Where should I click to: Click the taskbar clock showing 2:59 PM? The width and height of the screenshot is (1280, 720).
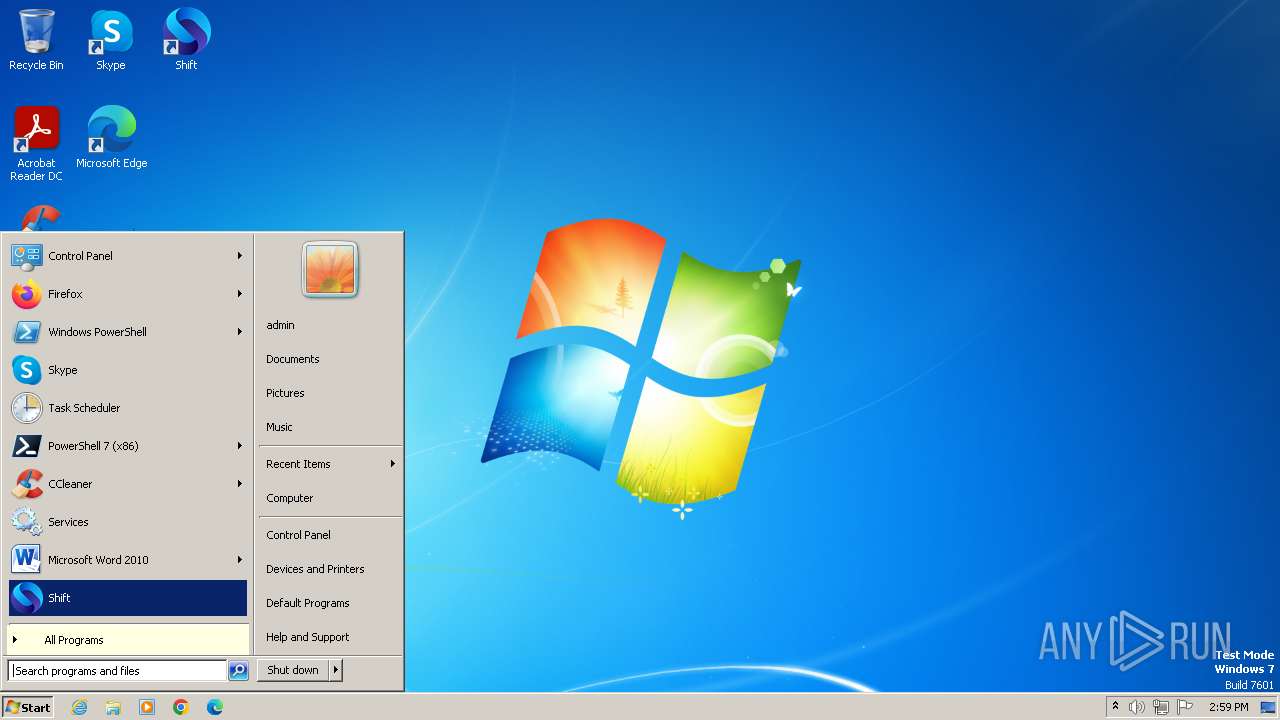pos(1228,707)
